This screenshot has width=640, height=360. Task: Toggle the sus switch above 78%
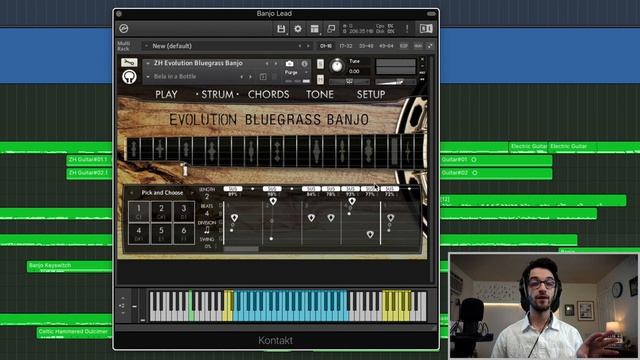coord(331,189)
